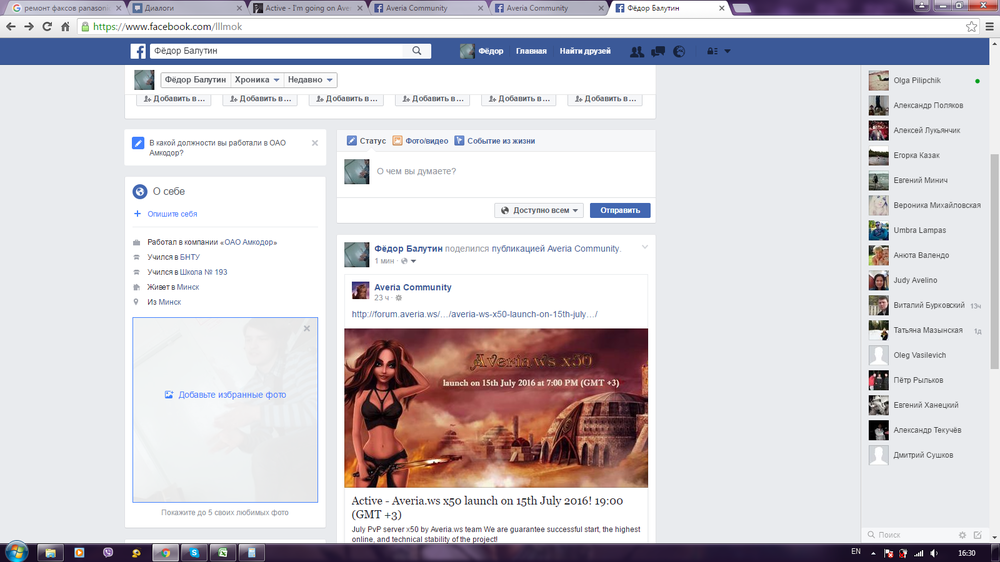Open the forum.averia.ws post URL link

tap(474, 314)
